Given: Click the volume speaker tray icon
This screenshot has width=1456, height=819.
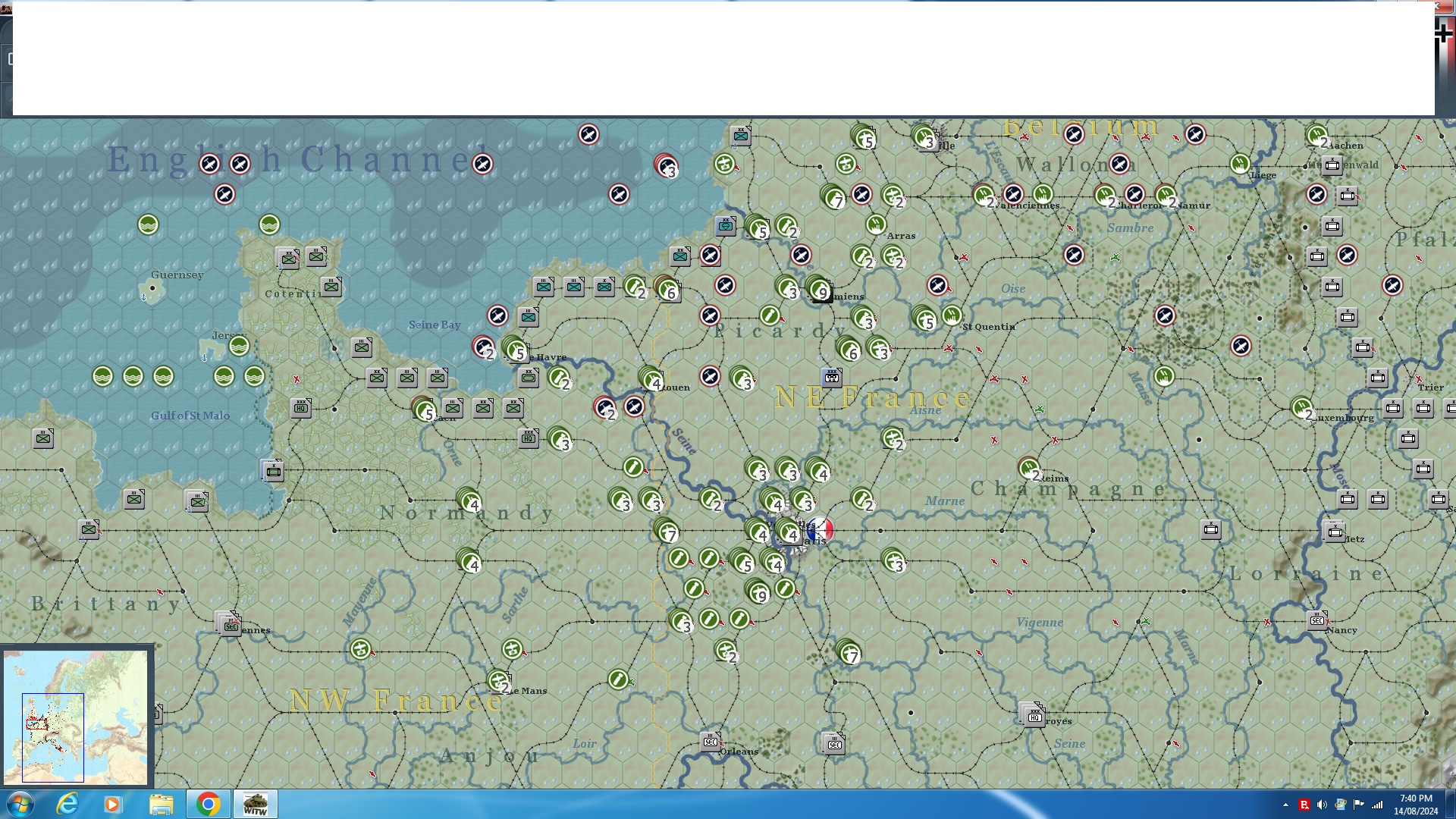Looking at the screenshot, I should (x=1322, y=805).
